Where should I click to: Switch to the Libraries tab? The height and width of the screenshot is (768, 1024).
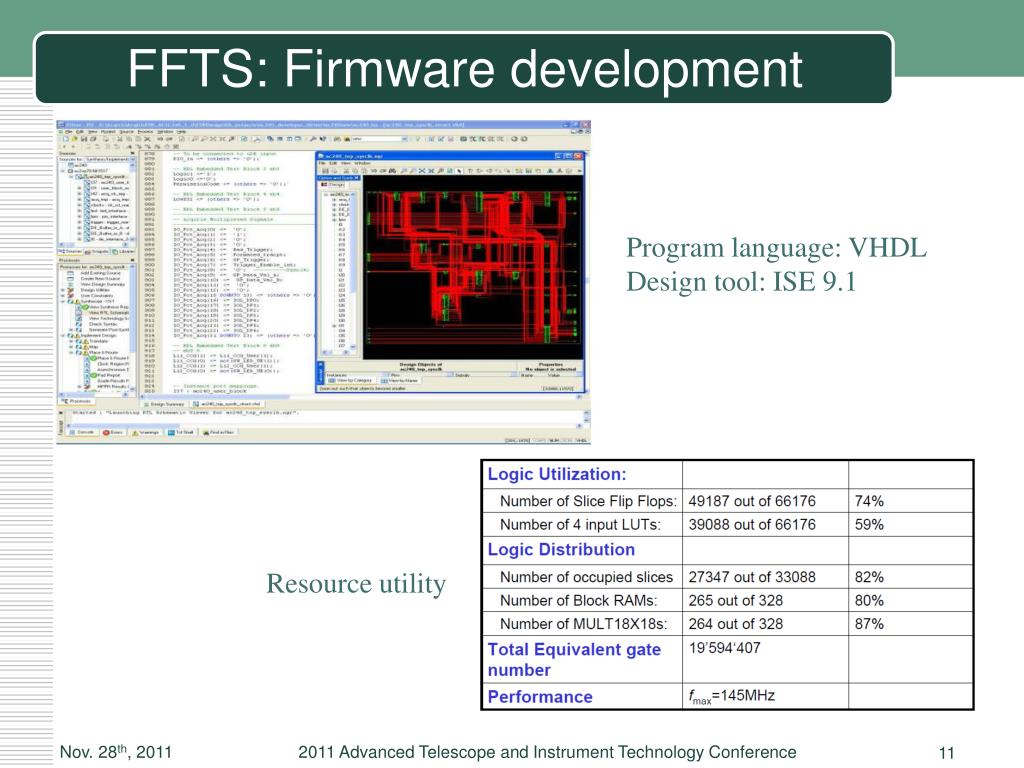[x=123, y=251]
